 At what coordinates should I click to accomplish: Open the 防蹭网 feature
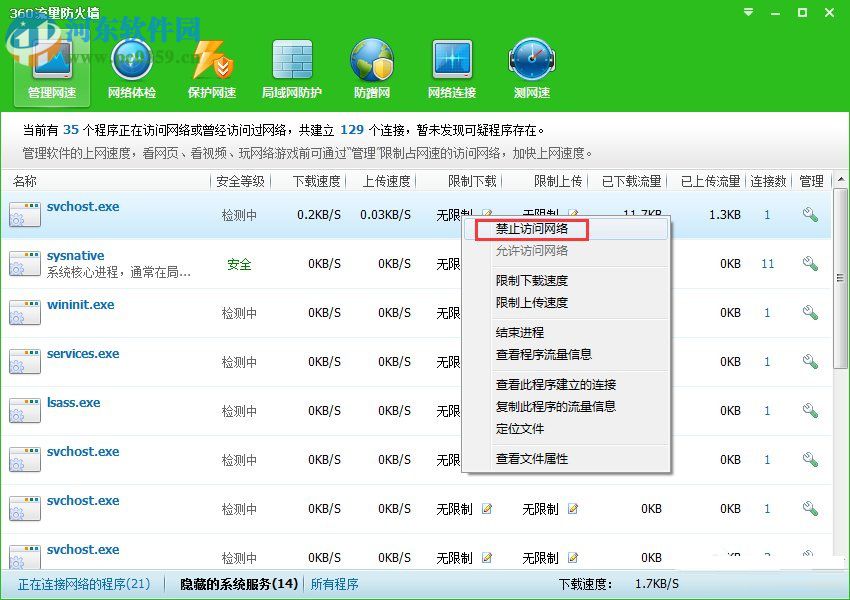[371, 70]
